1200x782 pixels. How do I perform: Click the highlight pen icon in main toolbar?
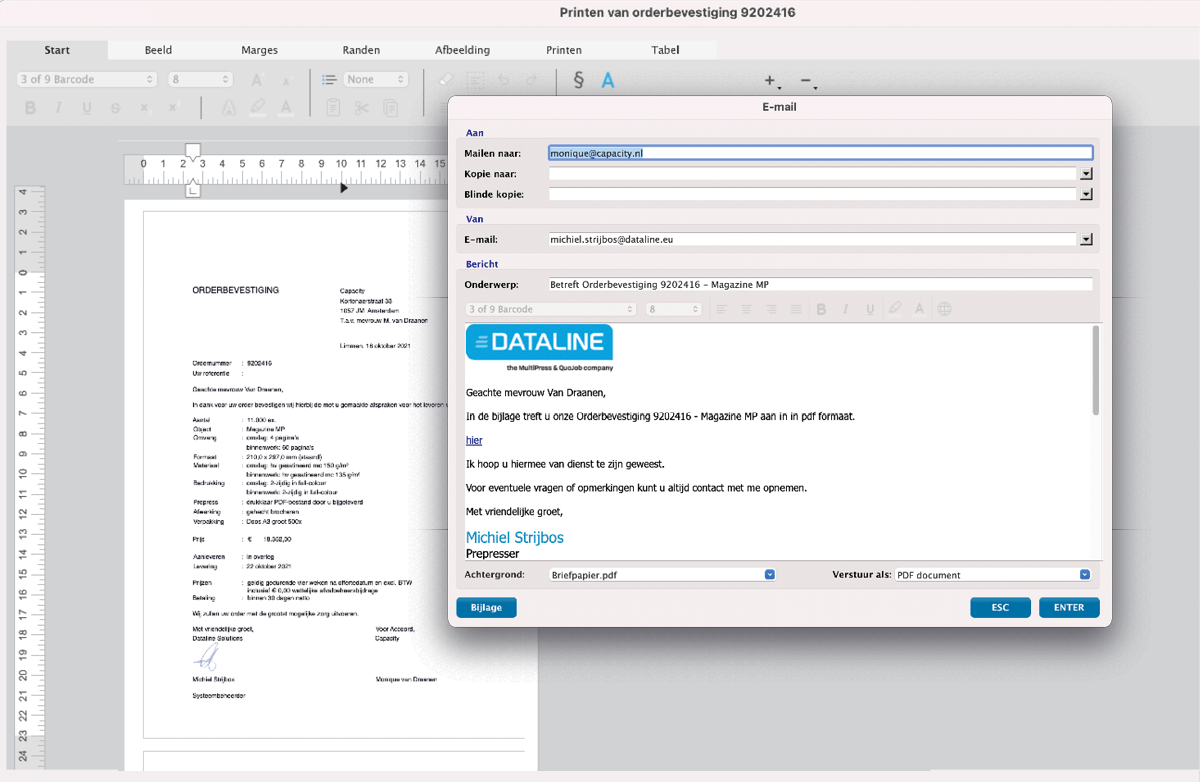[x=257, y=108]
